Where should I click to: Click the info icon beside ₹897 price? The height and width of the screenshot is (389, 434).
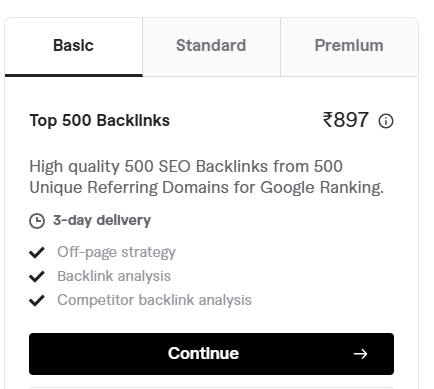point(386,121)
